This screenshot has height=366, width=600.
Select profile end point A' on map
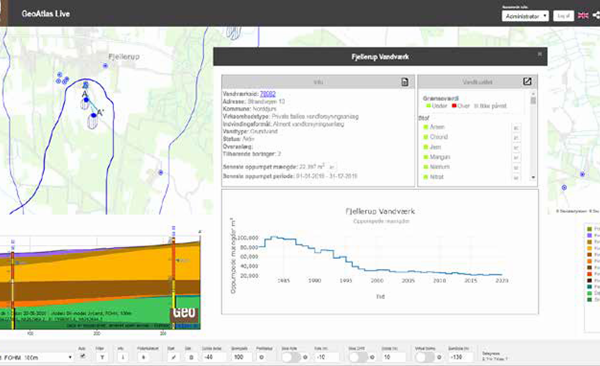94,115
